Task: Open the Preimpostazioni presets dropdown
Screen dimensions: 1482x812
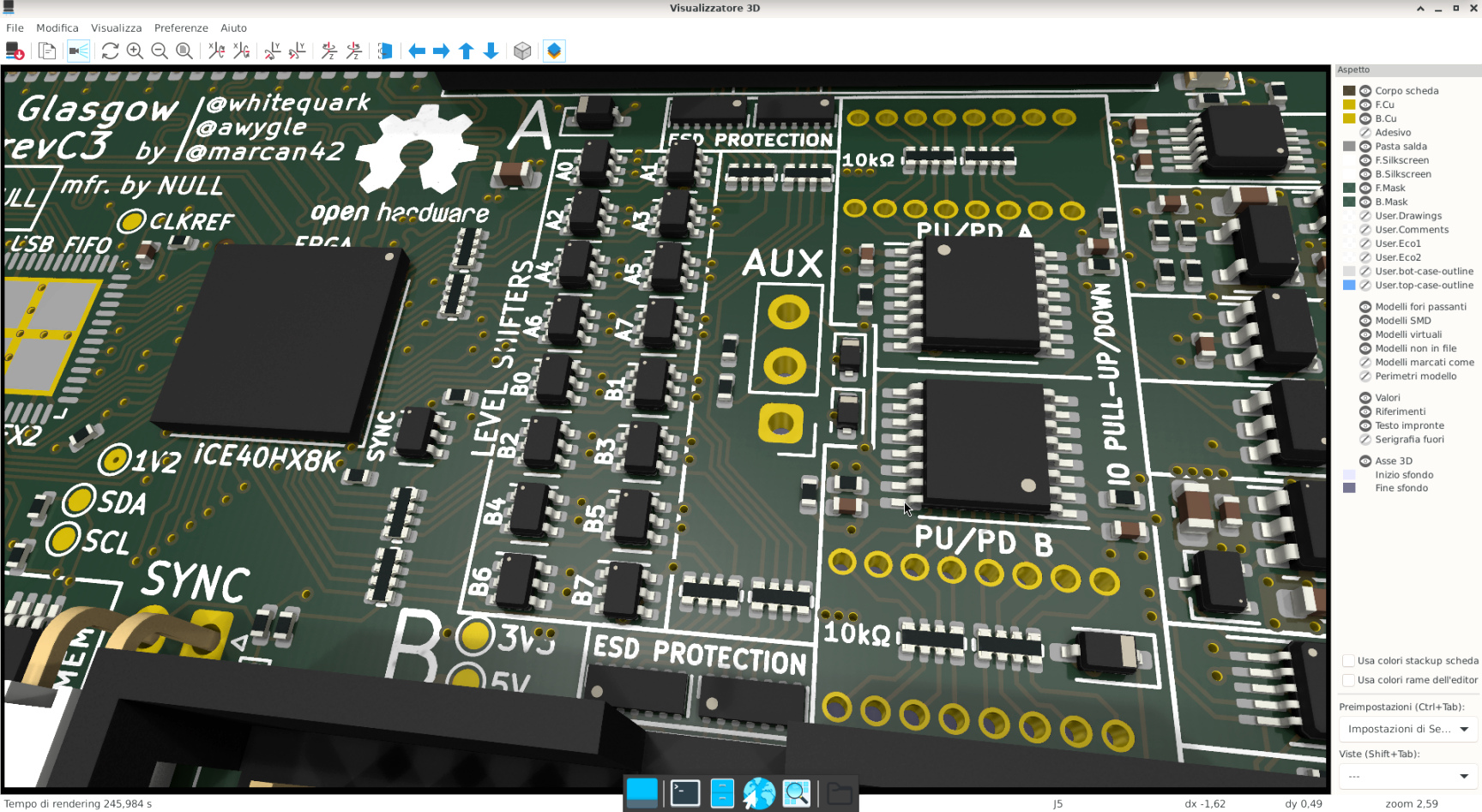Action: (x=1407, y=729)
